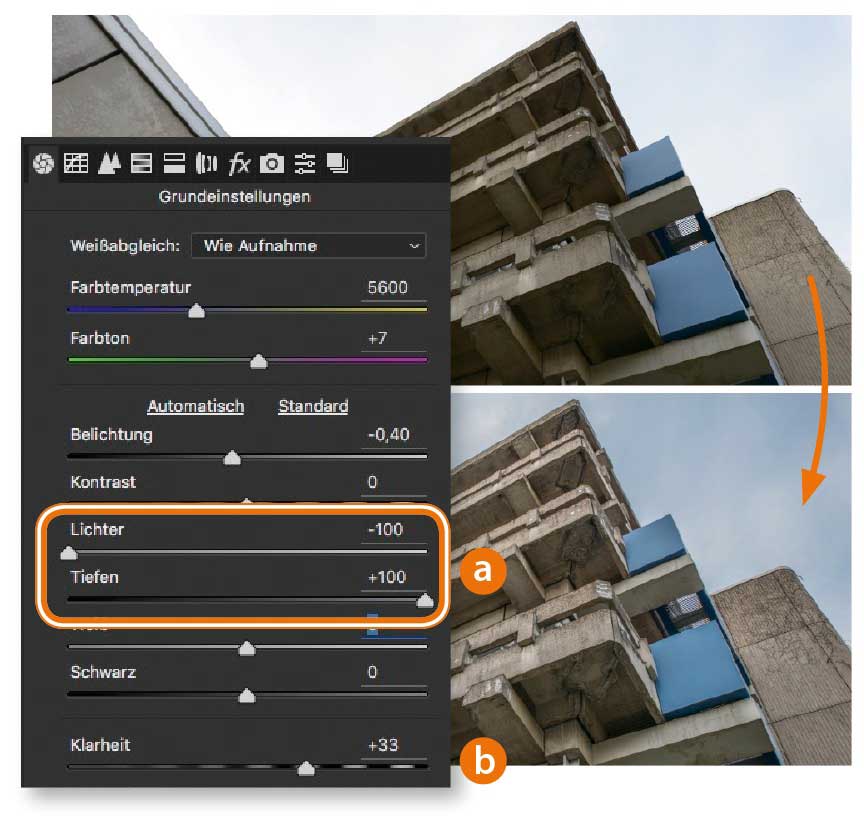Click the Belichtung slider handle
This screenshot has width=864, height=816.
pos(233,457)
